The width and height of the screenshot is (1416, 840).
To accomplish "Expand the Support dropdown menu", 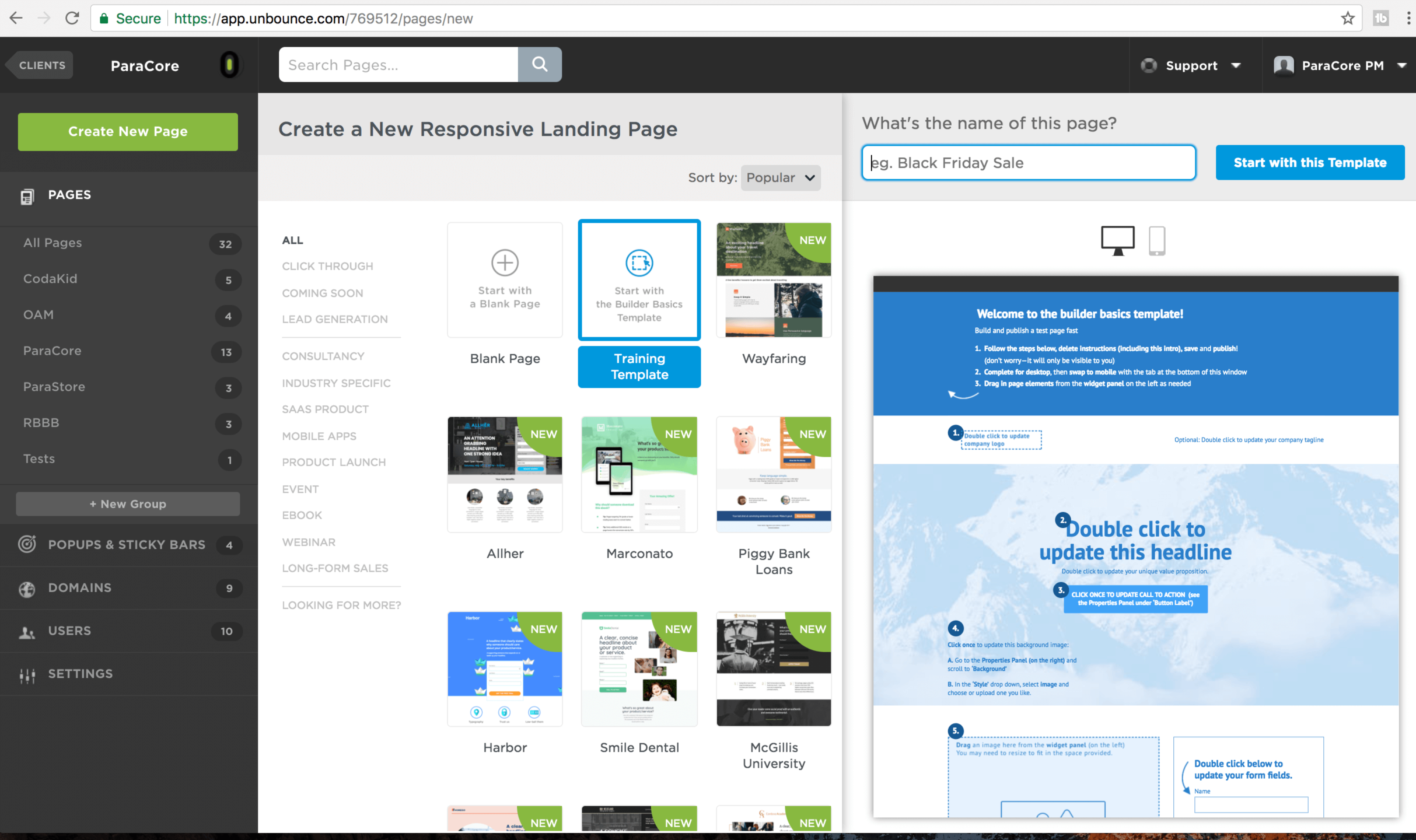I will [1191, 65].
